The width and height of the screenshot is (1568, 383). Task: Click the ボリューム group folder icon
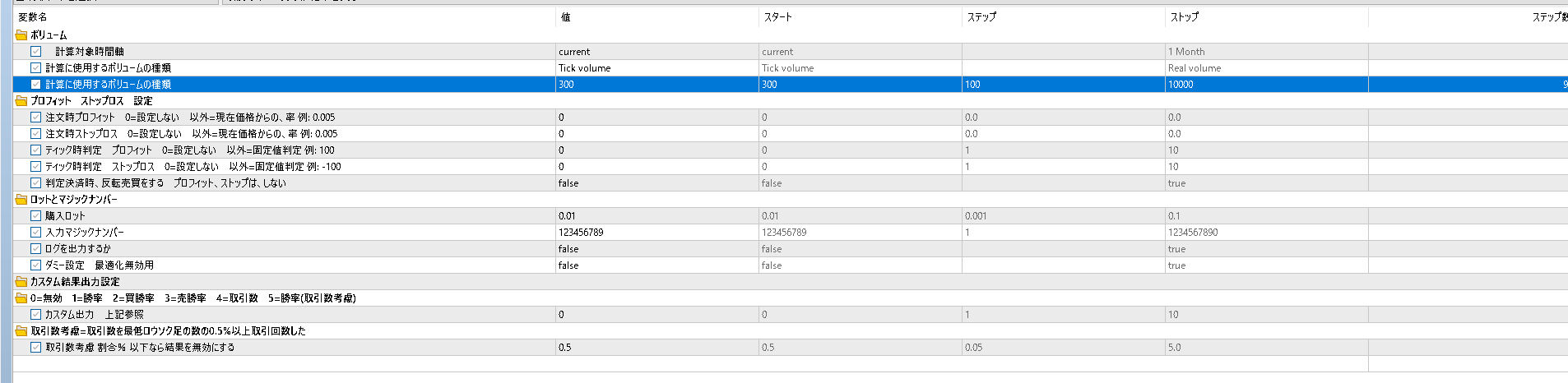(x=21, y=35)
